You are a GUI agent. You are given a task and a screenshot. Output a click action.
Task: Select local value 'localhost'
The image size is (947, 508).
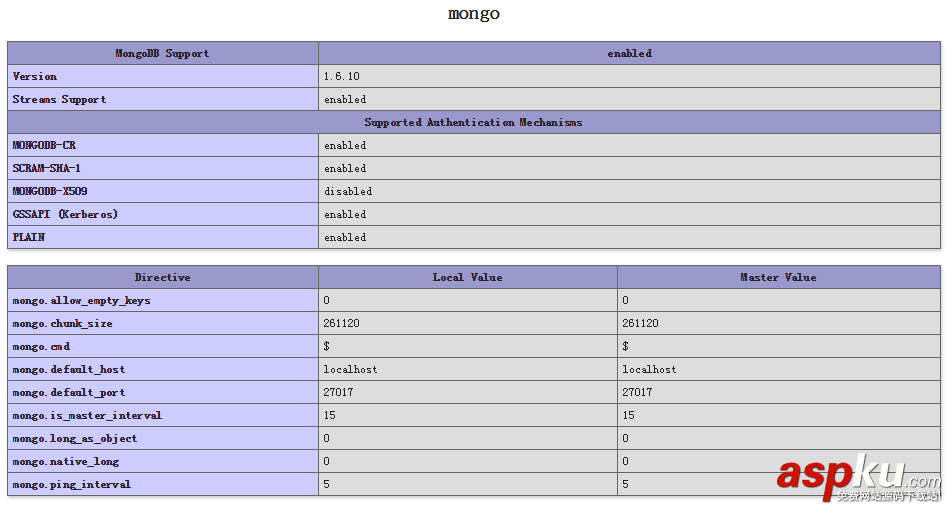pyautogui.click(x=350, y=369)
